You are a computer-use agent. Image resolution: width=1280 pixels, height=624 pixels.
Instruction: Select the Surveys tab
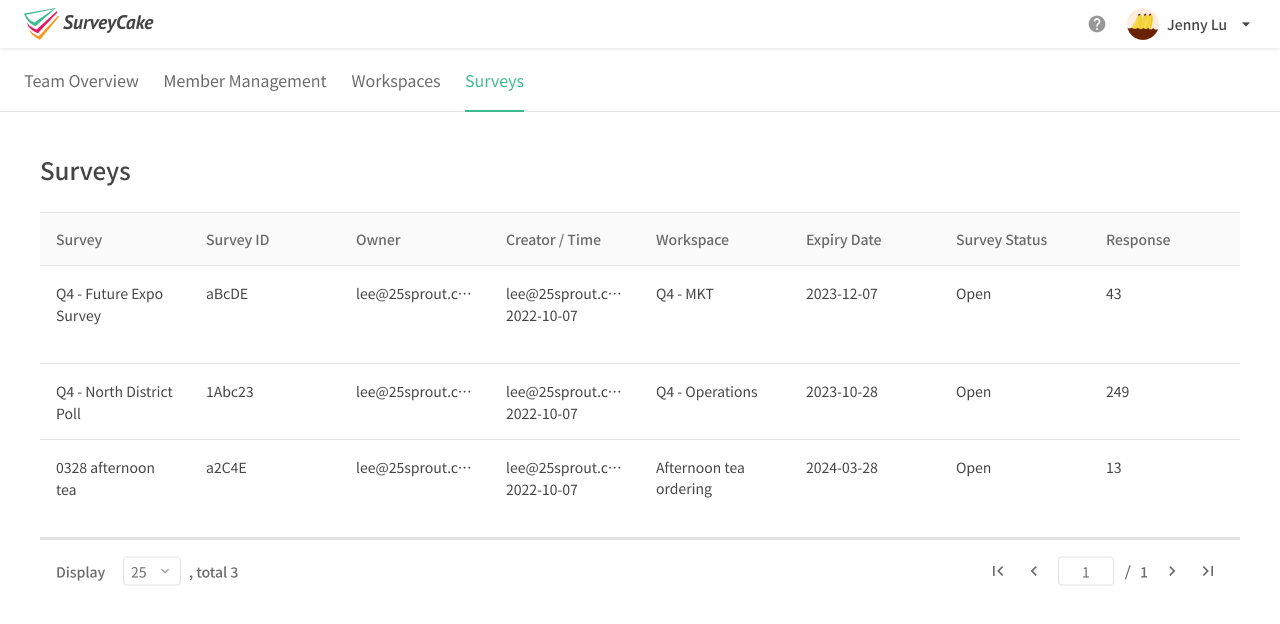click(494, 80)
